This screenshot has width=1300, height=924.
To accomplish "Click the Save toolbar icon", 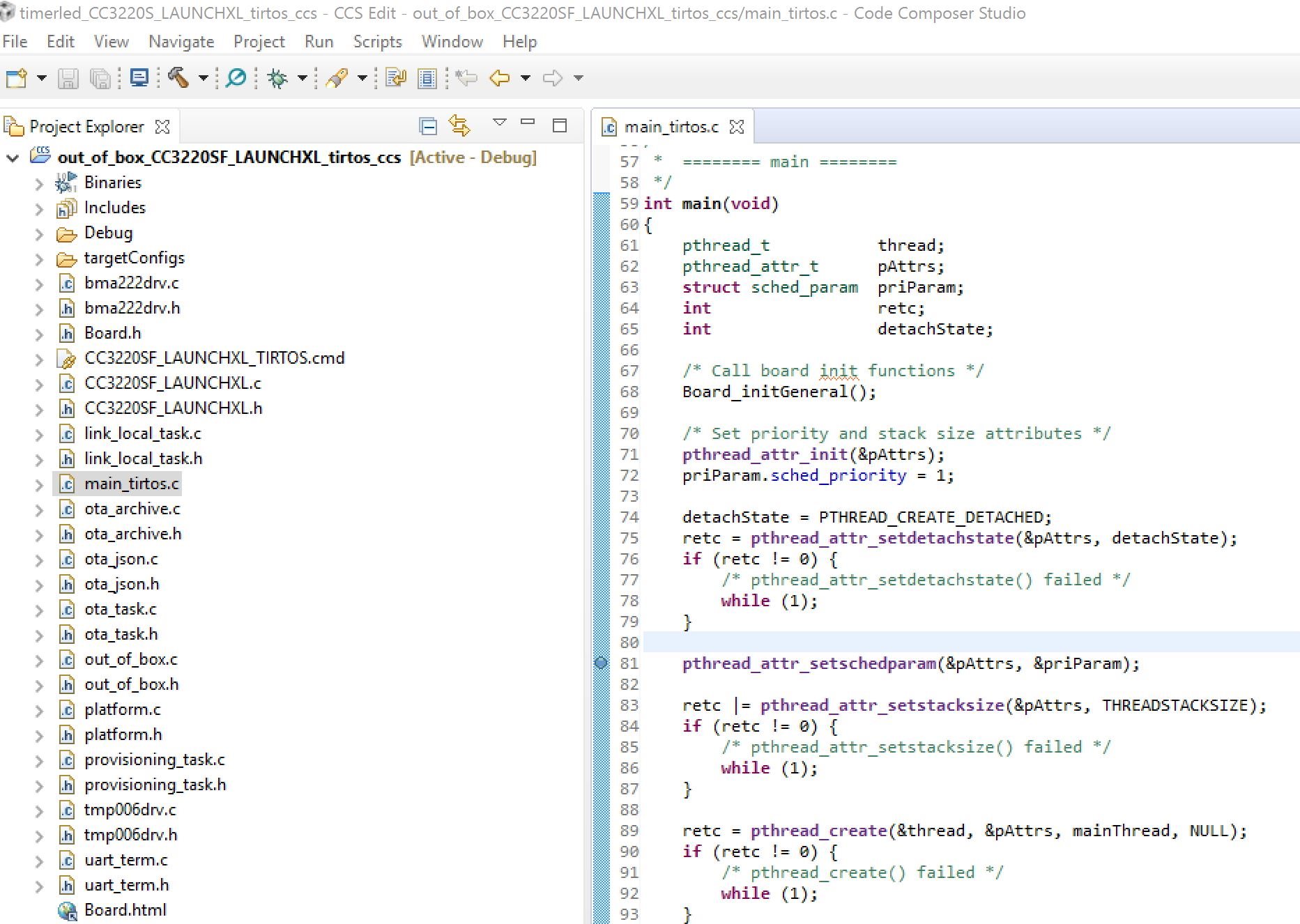I will (x=68, y=78).
